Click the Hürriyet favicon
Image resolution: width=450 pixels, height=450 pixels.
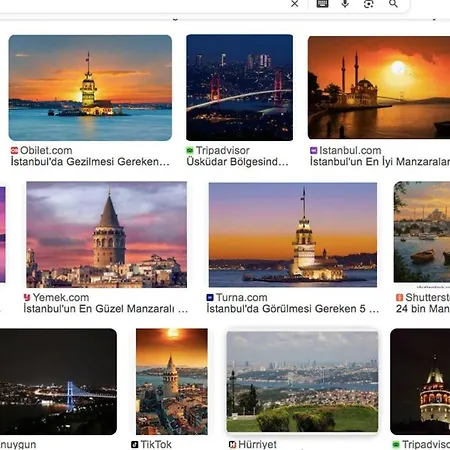[232, 444]
